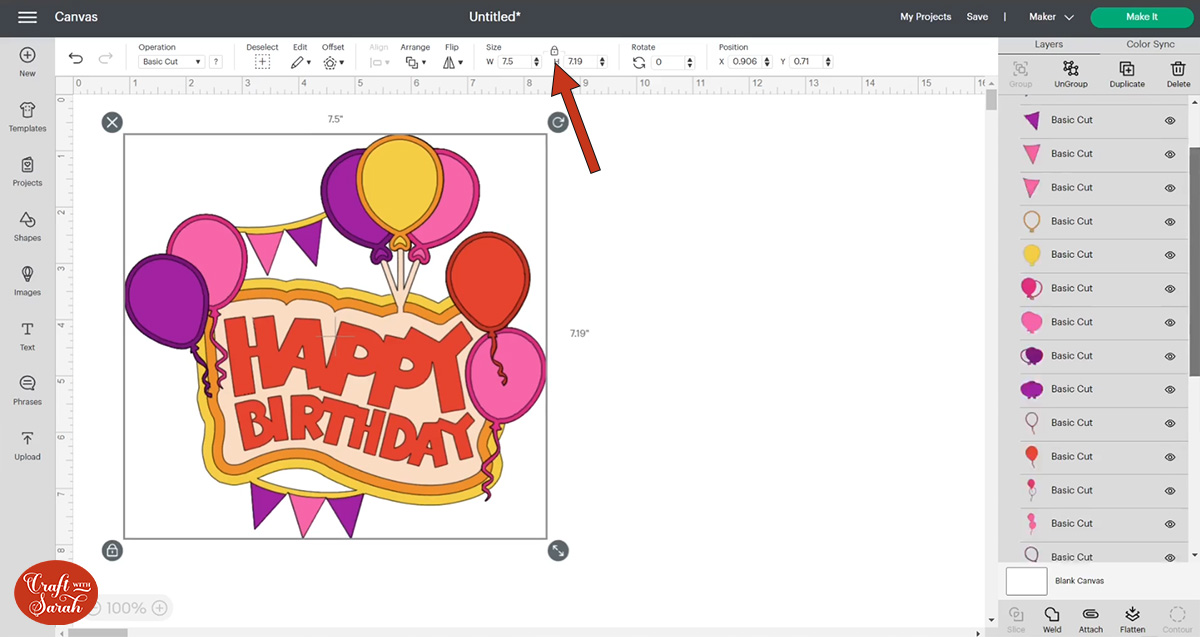
Task: Duplicate the selected layers
Action: 1127,70
